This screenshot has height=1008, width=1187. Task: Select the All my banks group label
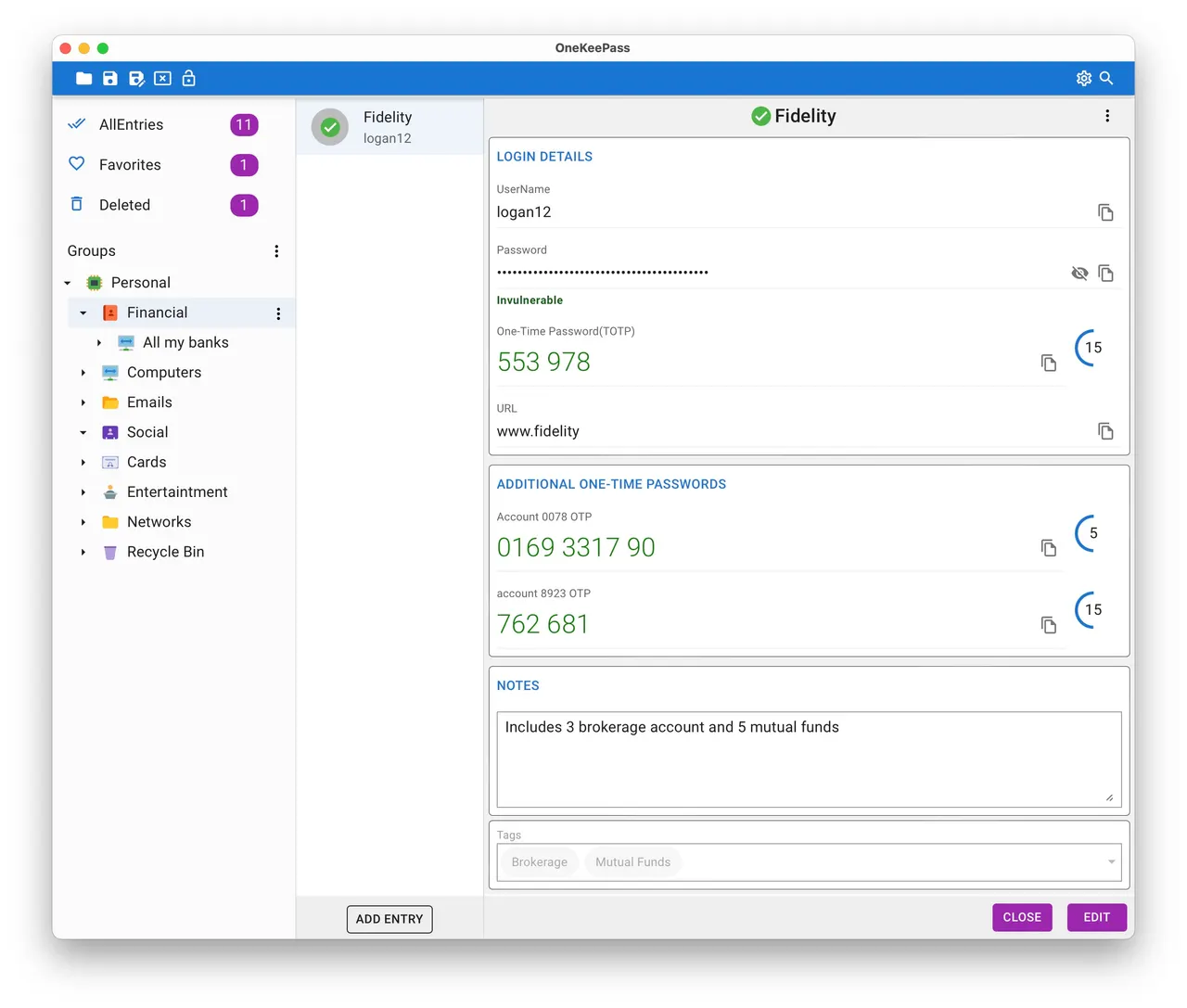[185, 343]
